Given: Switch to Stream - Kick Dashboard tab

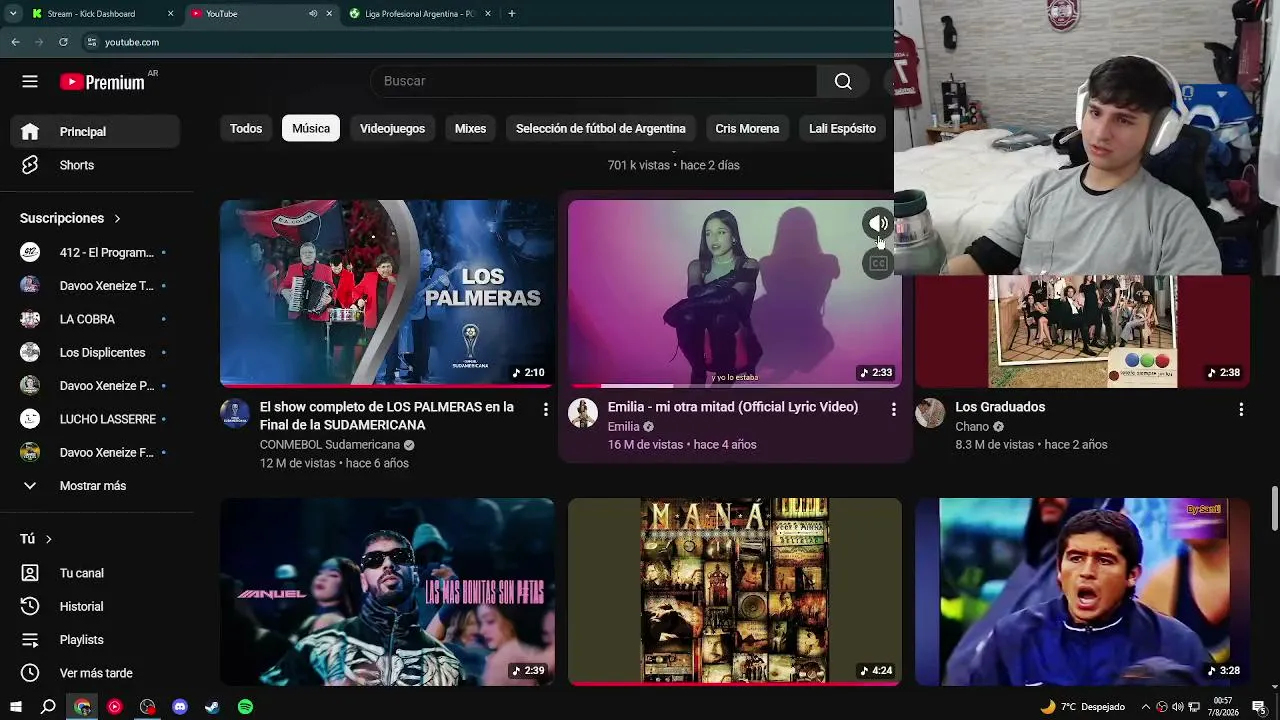Looking at the screenshot, I should [x=103, y=14].
